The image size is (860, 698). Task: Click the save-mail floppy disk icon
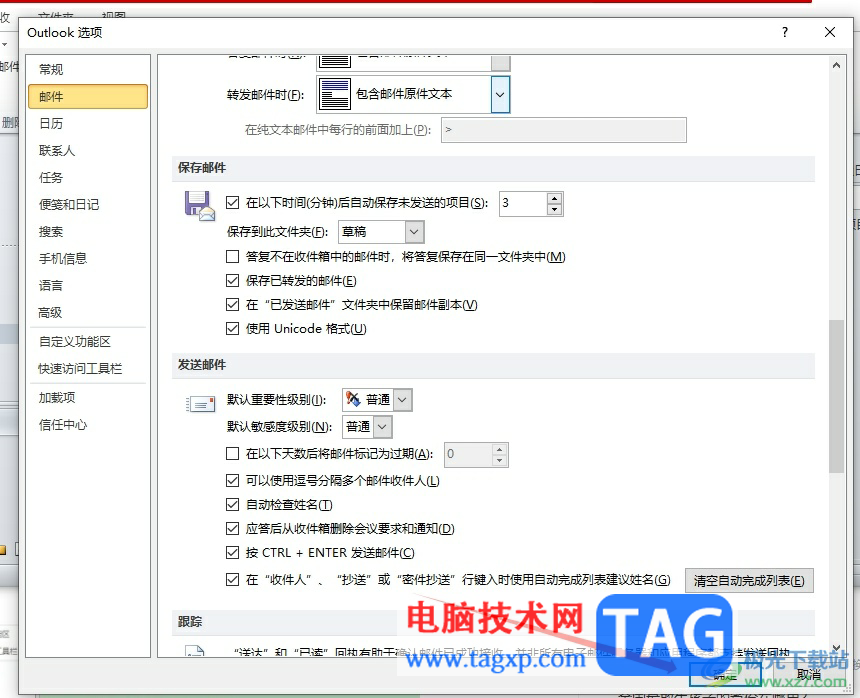199,206
